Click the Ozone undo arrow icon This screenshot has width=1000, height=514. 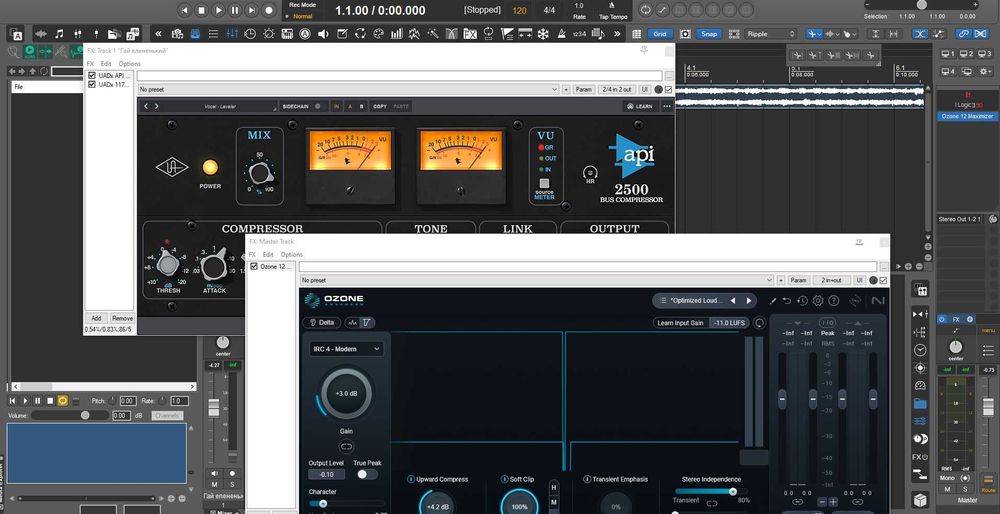(787, 301)
